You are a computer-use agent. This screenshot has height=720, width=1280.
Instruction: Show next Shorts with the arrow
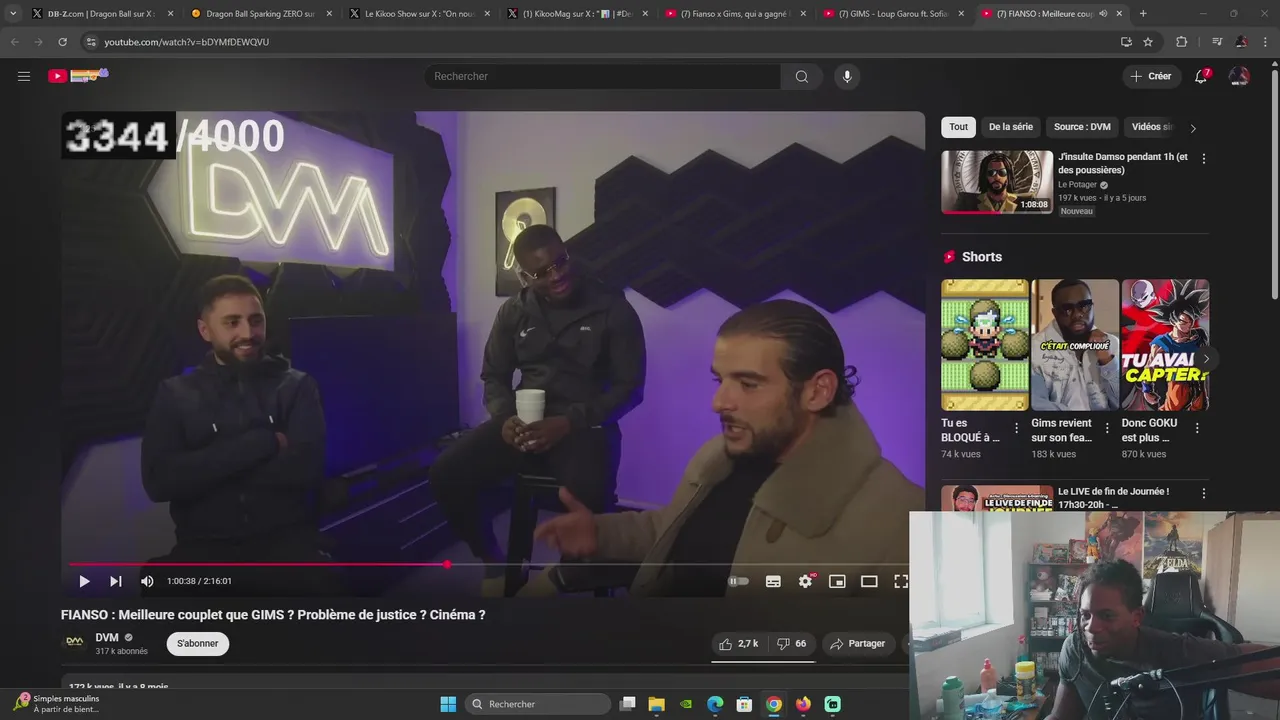pyautogui.click(x=1206, y=359)
